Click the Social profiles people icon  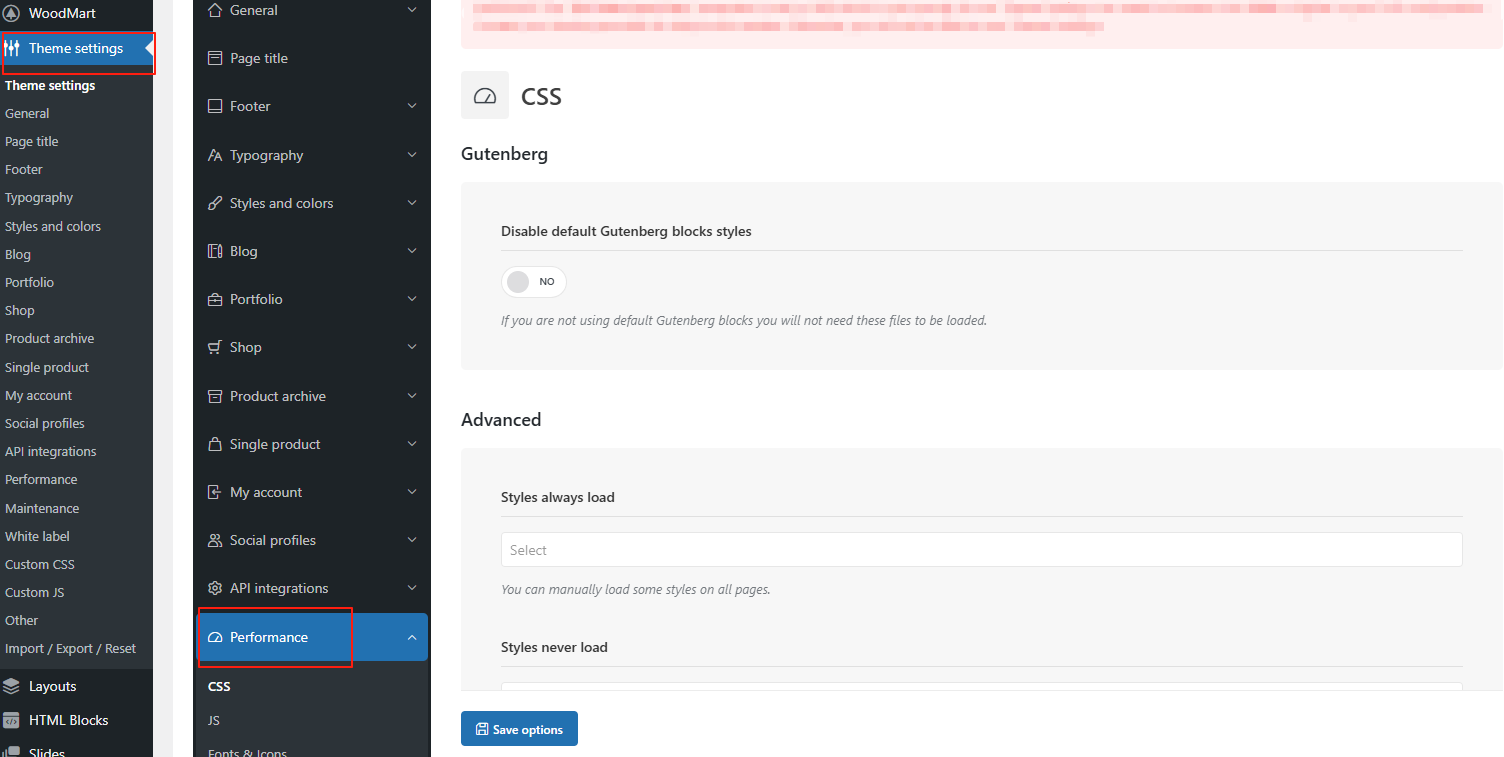(215, 540)
